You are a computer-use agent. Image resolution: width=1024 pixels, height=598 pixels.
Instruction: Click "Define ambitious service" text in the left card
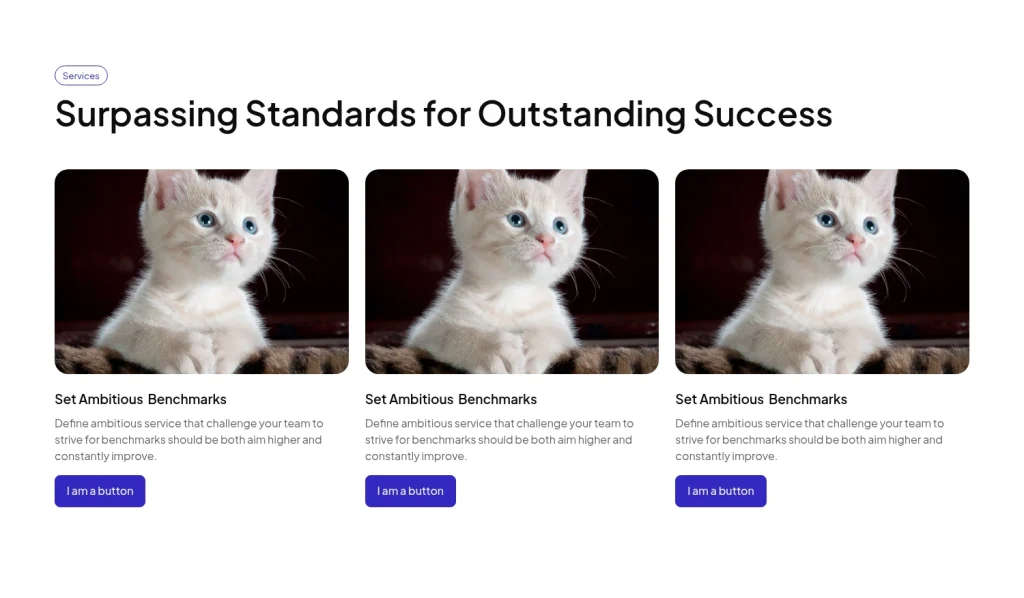(118, 423)
